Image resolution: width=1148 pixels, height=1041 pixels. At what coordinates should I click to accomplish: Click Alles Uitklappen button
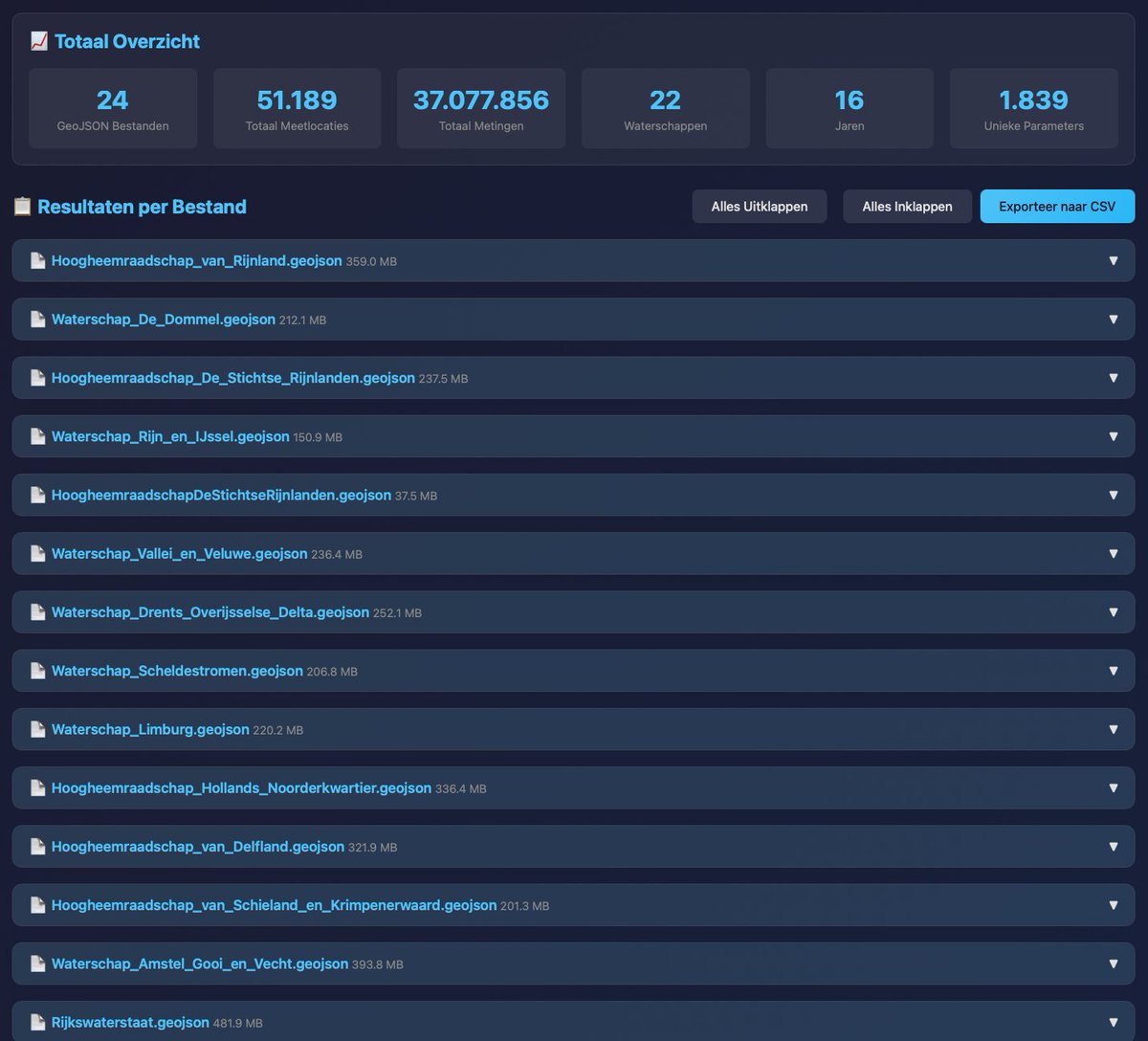pos(760,207)
